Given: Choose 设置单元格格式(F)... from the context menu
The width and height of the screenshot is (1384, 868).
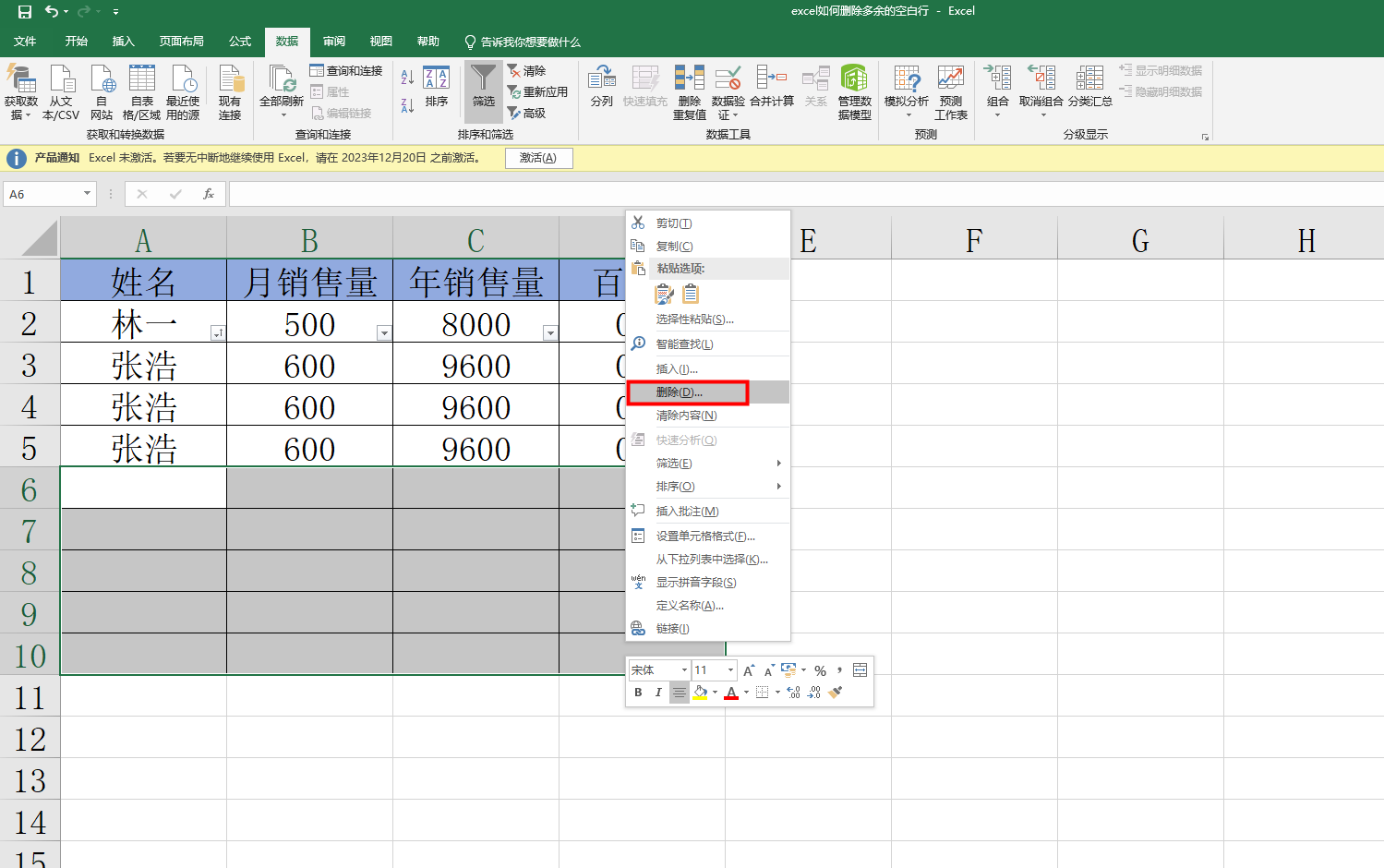Looking at the screenshot, I should (x=707, y=536).
